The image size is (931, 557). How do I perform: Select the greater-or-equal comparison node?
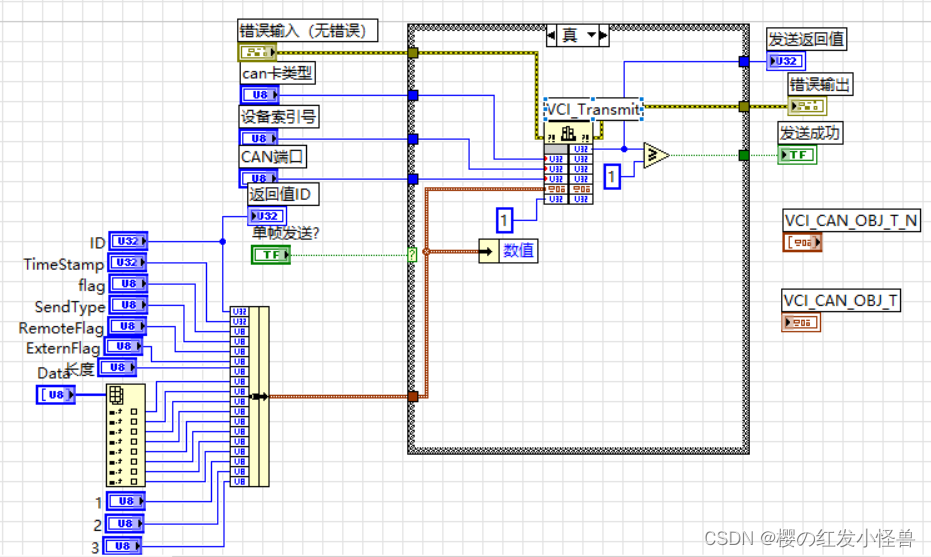pos(656,156)
